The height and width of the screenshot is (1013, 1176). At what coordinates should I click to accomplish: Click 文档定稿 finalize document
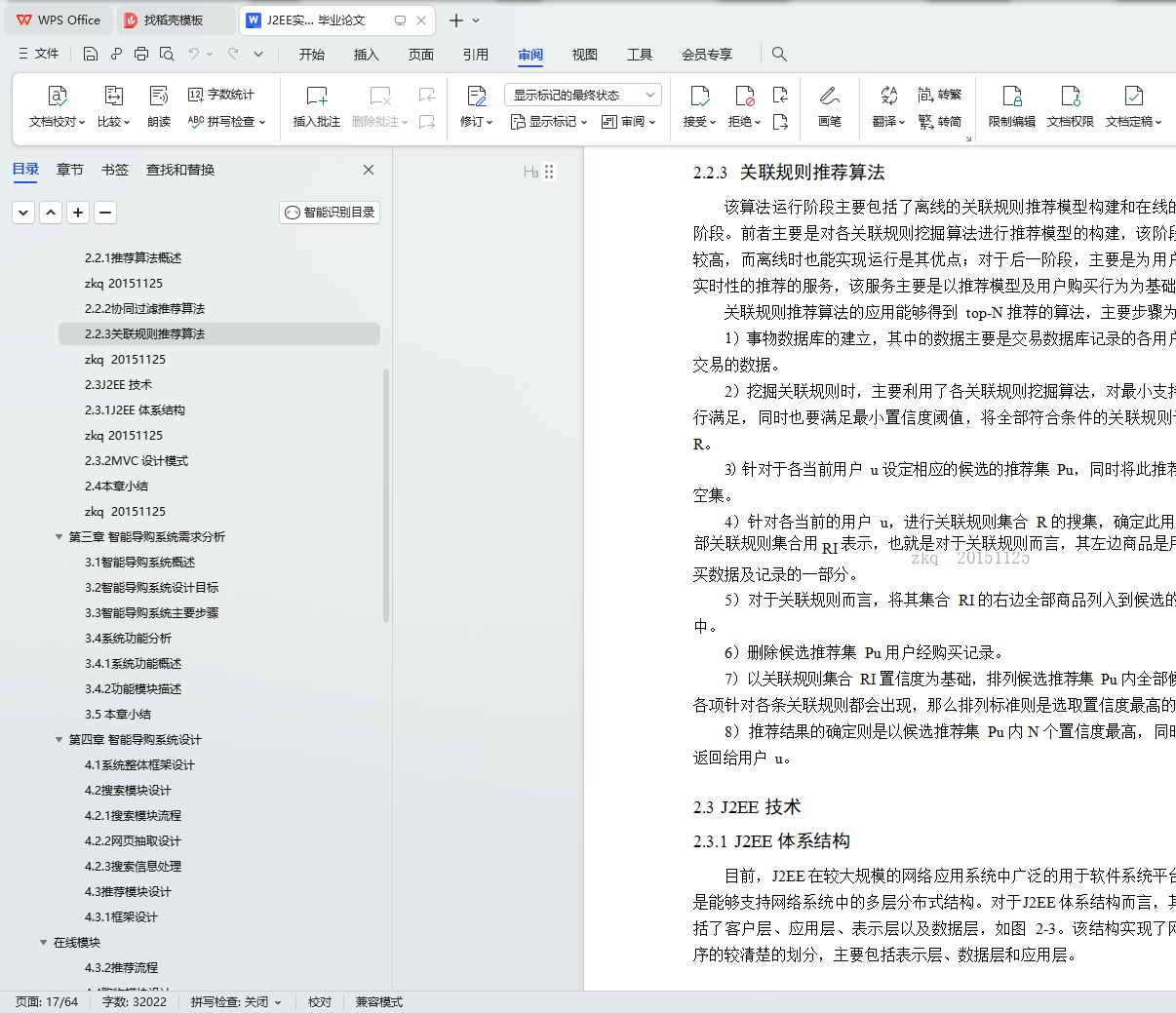click(1133, 106)
